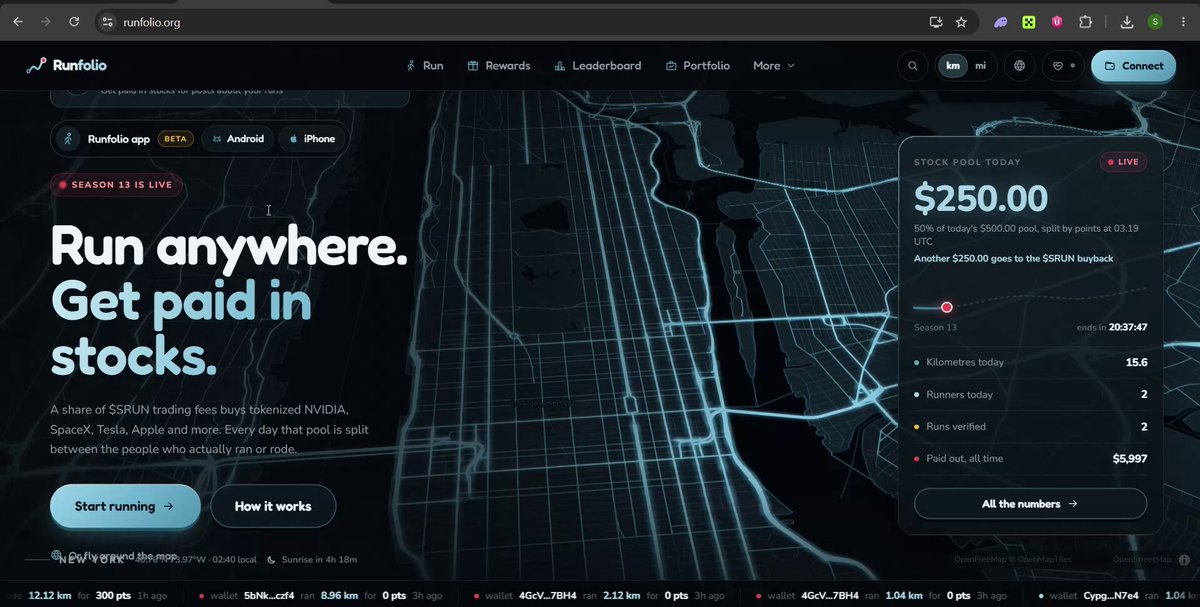
Task: Select the Paid out, all time row
Action: click(x=1030, y=458)
